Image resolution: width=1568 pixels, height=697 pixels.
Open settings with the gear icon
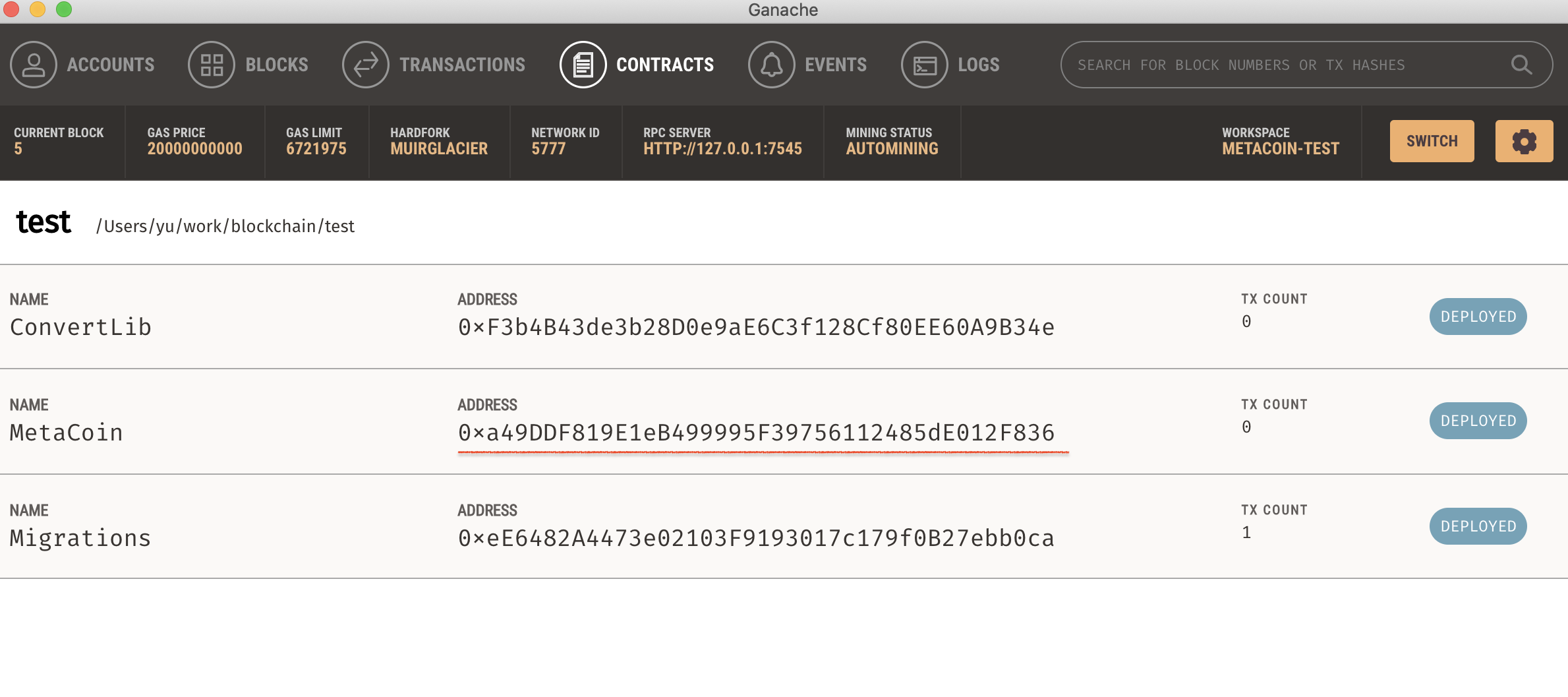pos(1524,141)
